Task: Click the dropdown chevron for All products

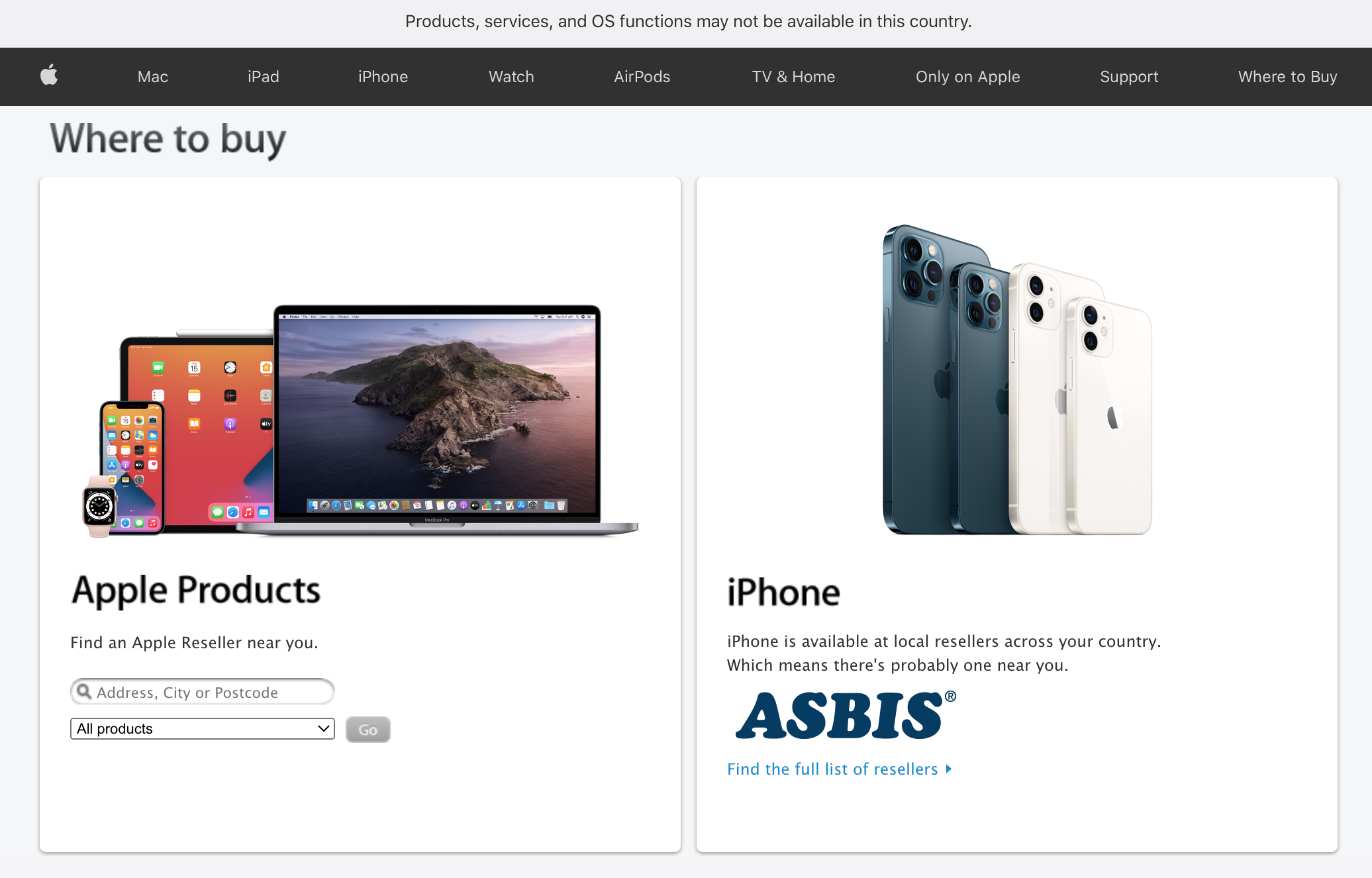Action: (324, 728)
